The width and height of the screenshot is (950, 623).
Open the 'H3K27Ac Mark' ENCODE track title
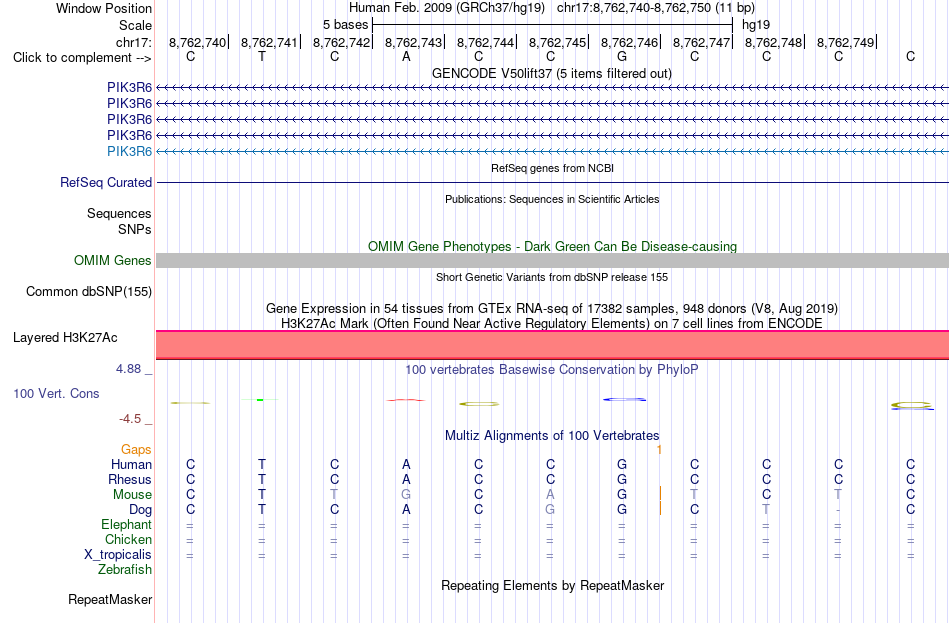[552, 324]
